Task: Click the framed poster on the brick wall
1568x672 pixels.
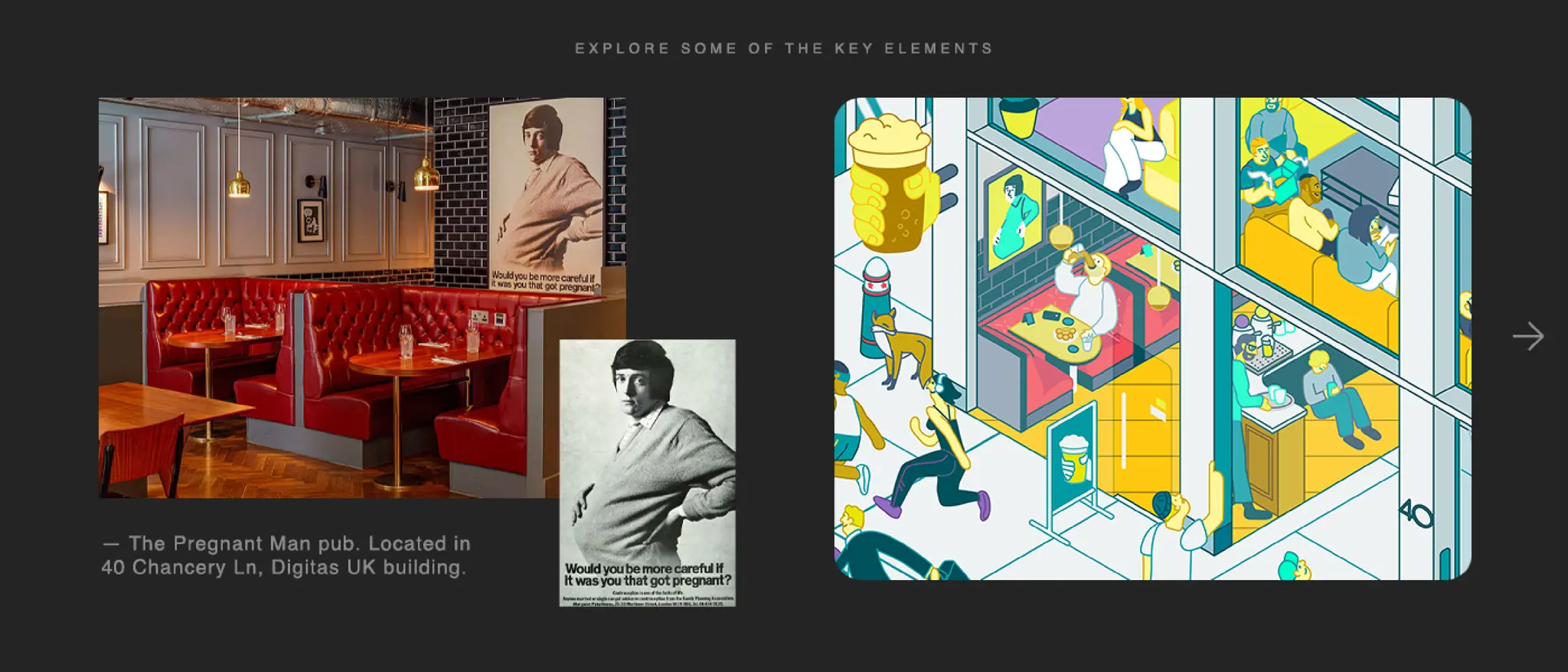Action: [x=546, y=197]
